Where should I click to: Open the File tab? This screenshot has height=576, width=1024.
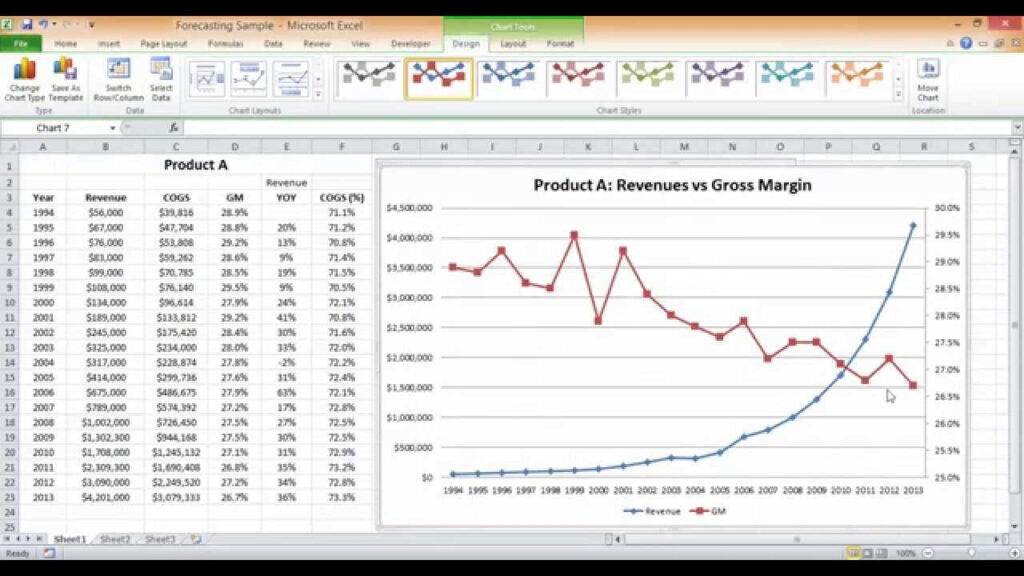coord(21,43)
